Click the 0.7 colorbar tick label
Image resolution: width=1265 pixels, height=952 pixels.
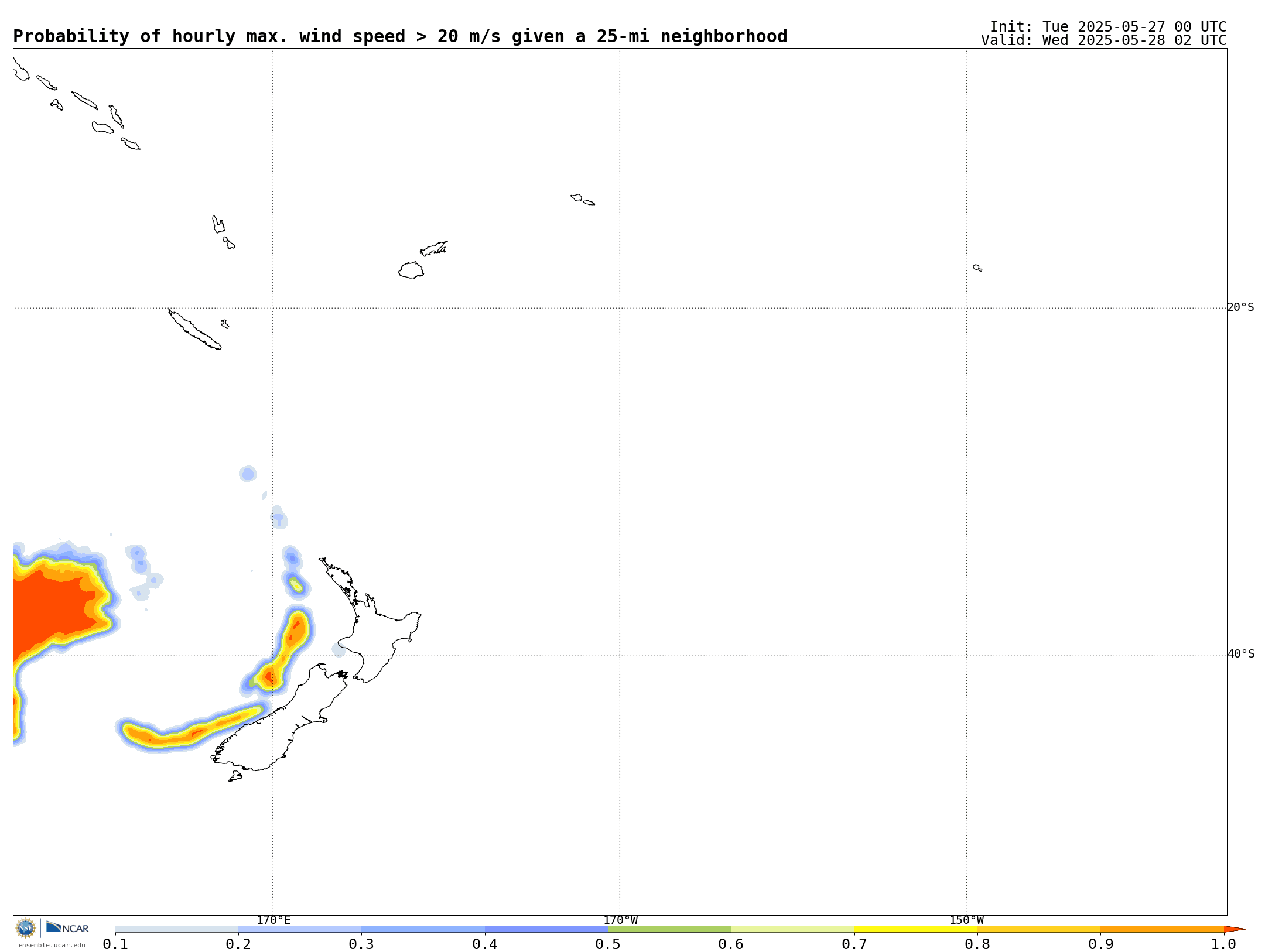pos(854,944)
